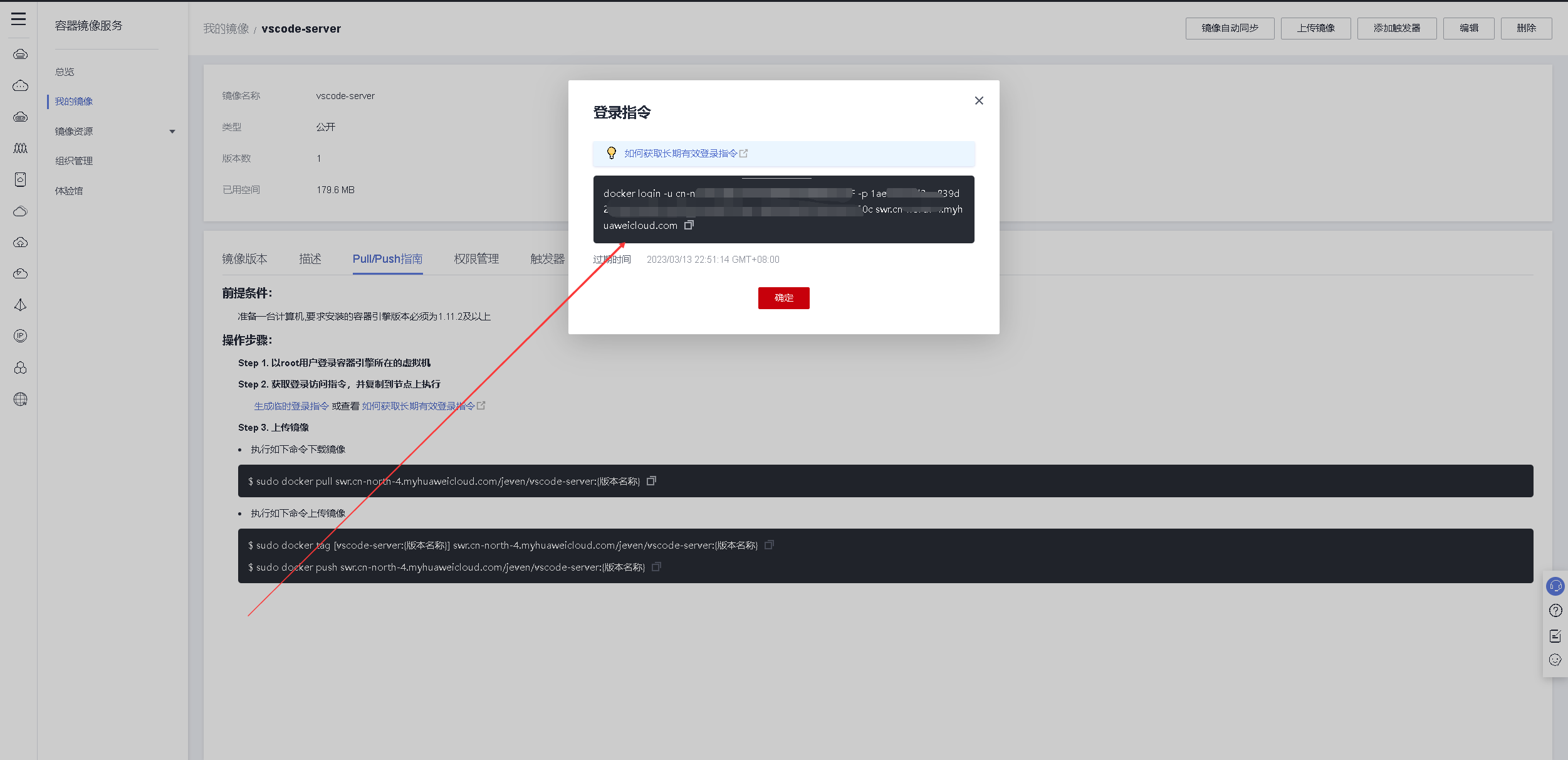The width and height of the screenshot is (1568, 760).
Task: Switch to the 权限管理 tab
Action: click(x=476, y=259)
